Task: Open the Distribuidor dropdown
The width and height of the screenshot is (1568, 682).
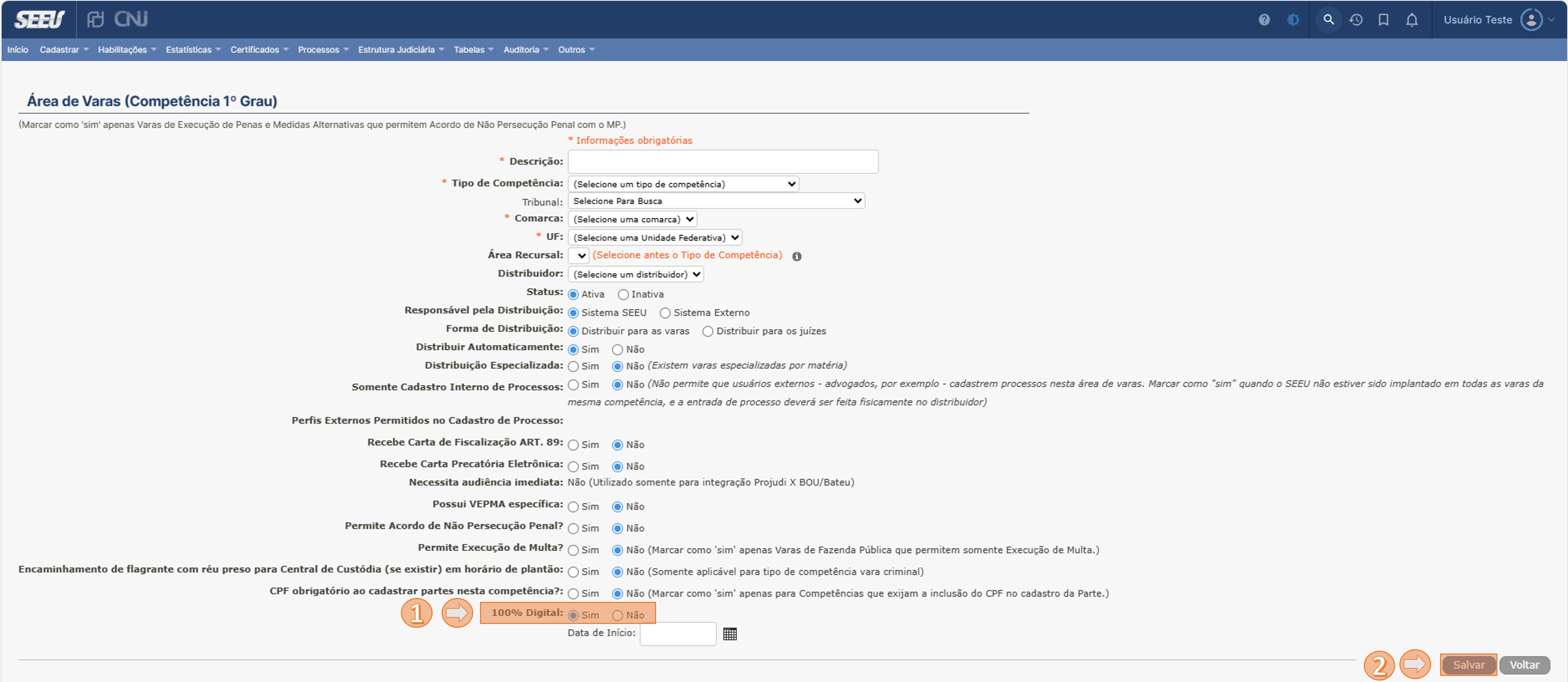Action: 635,274
